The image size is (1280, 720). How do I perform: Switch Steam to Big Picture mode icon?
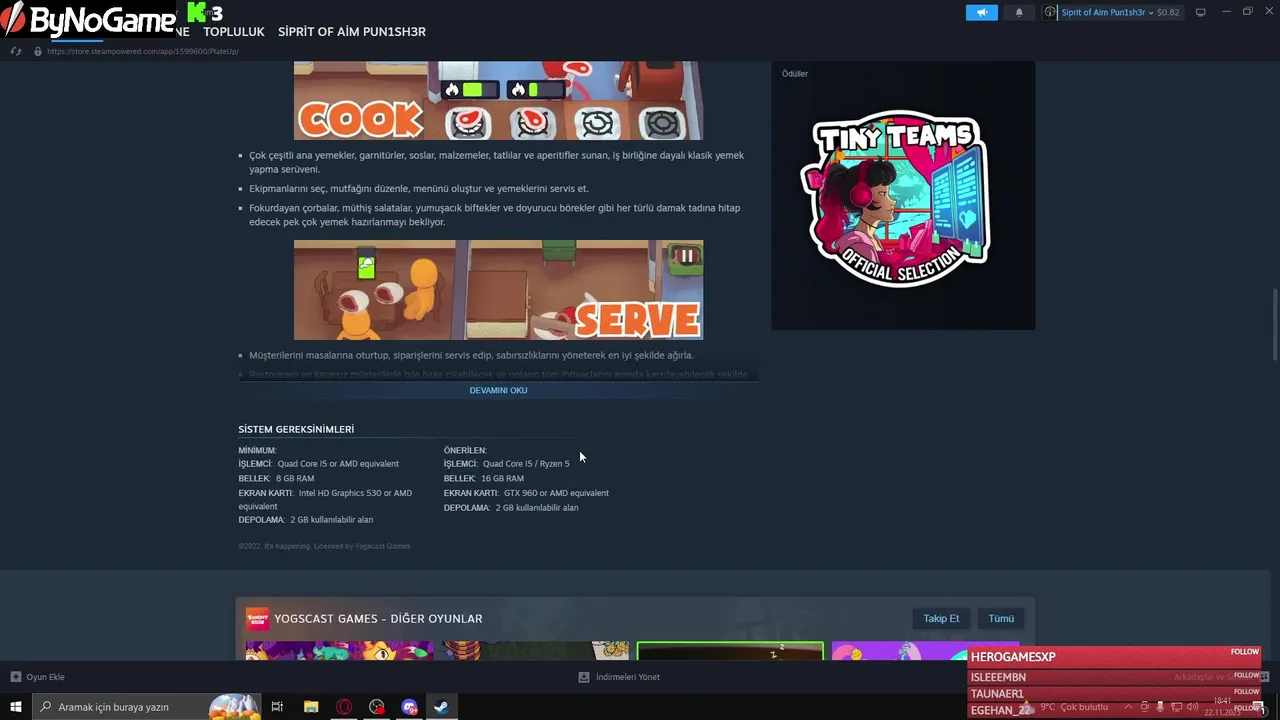pyautogui.click(x=1201, y=12)
